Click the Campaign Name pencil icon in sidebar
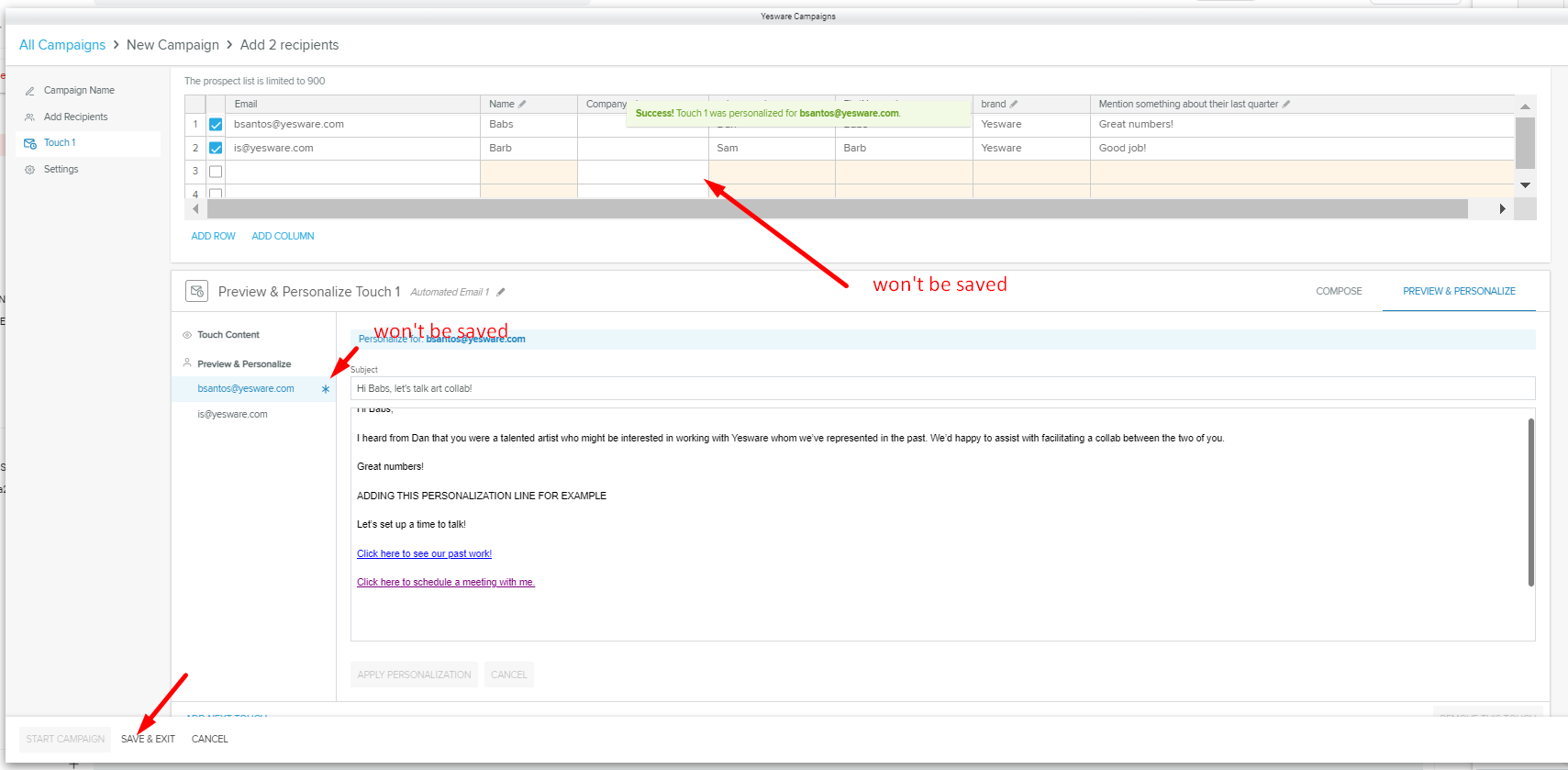Screen dimensions: 1568x770 29,91
